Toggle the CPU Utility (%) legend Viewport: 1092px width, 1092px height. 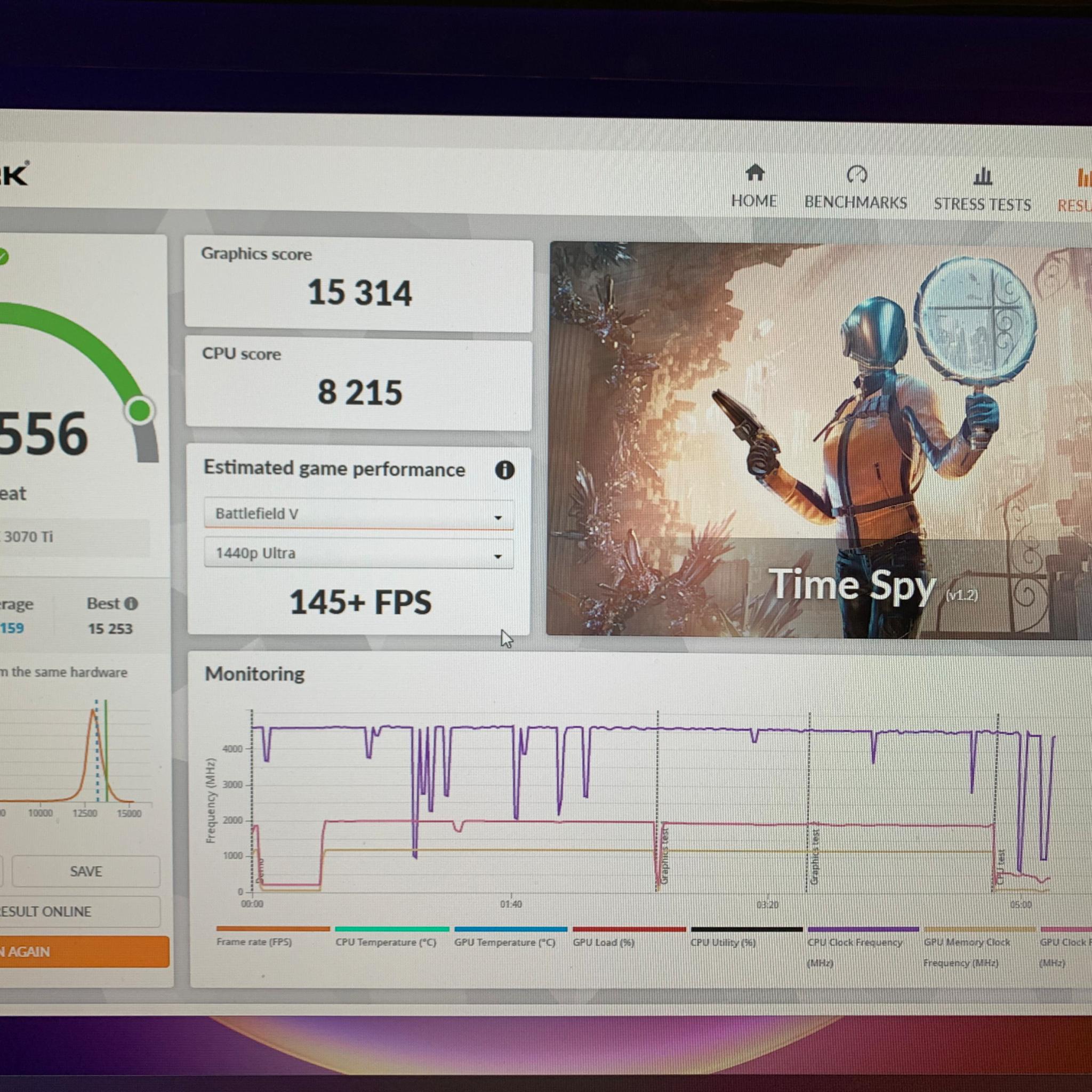[x=746, y=937]
